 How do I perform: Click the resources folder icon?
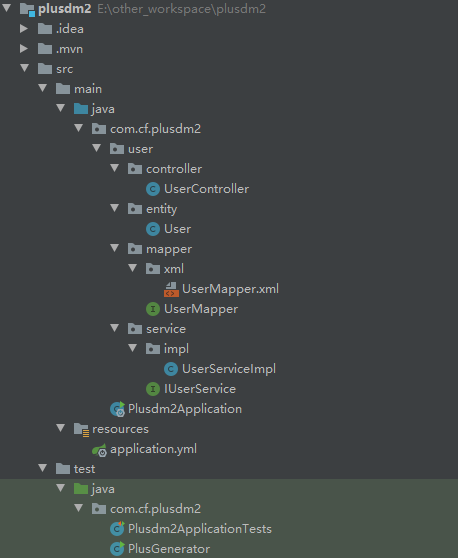(x=81, y=430)
